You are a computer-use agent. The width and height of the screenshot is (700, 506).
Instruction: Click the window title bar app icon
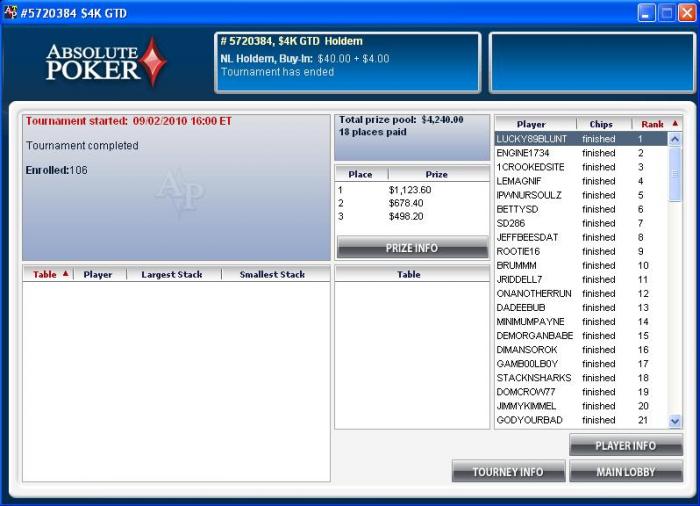click(x=10, y=13)
